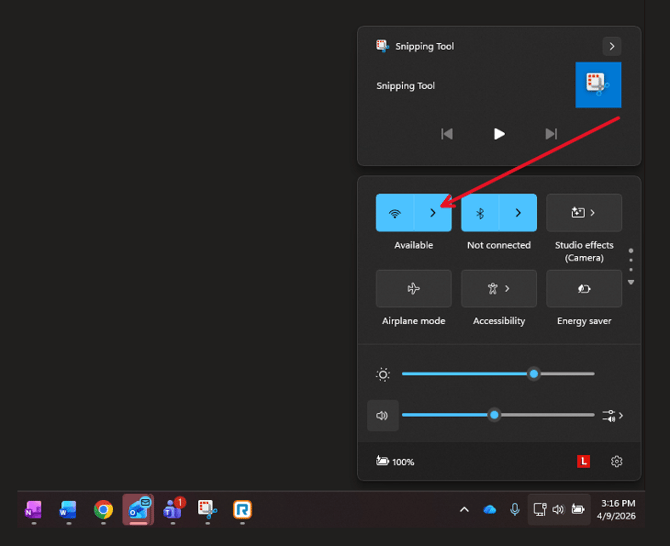This screenshot has height=546, width=670.
Task: Skip to next track
Action: point(551,134)
